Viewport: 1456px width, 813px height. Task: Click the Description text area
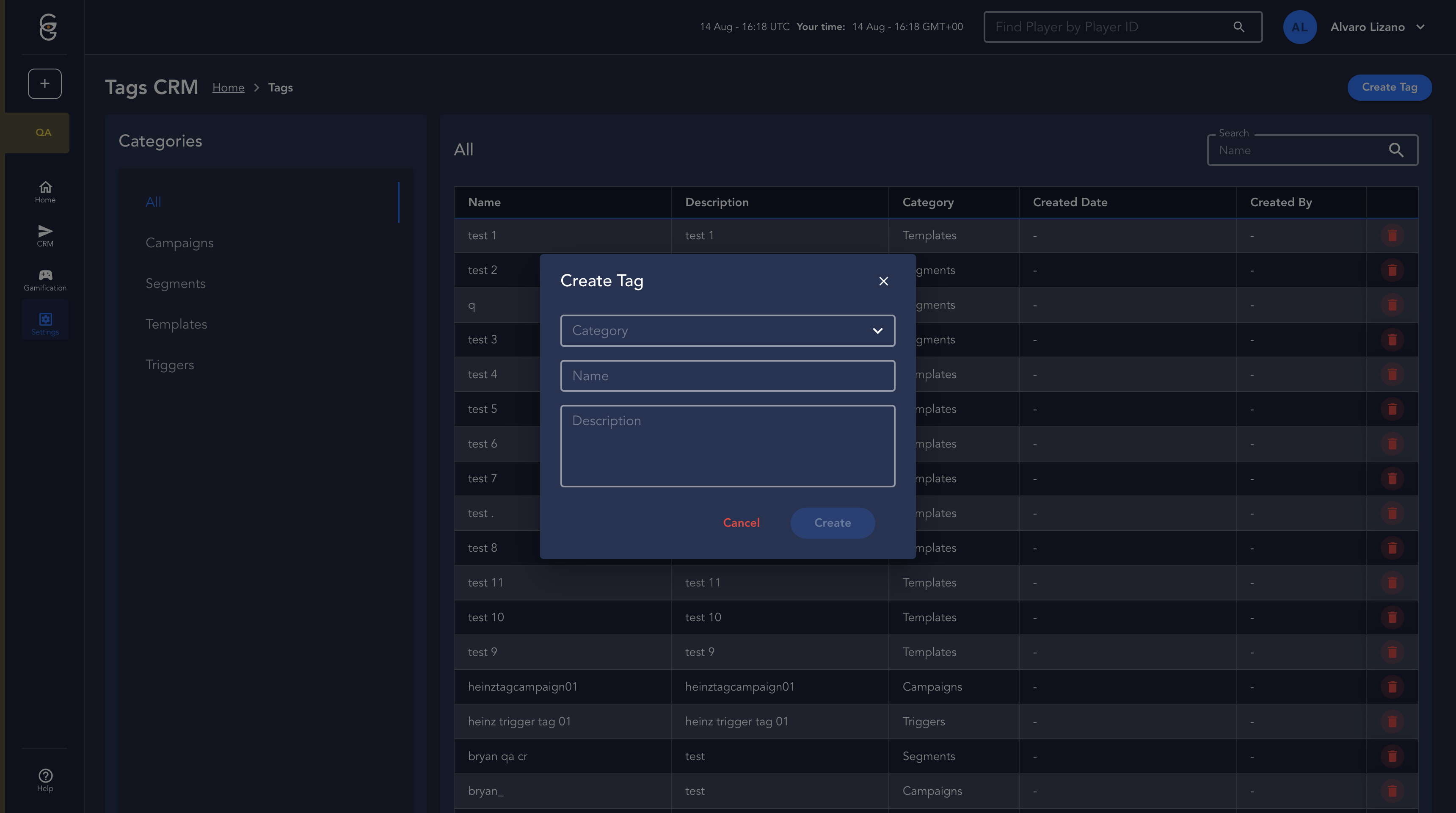[728, 445]
